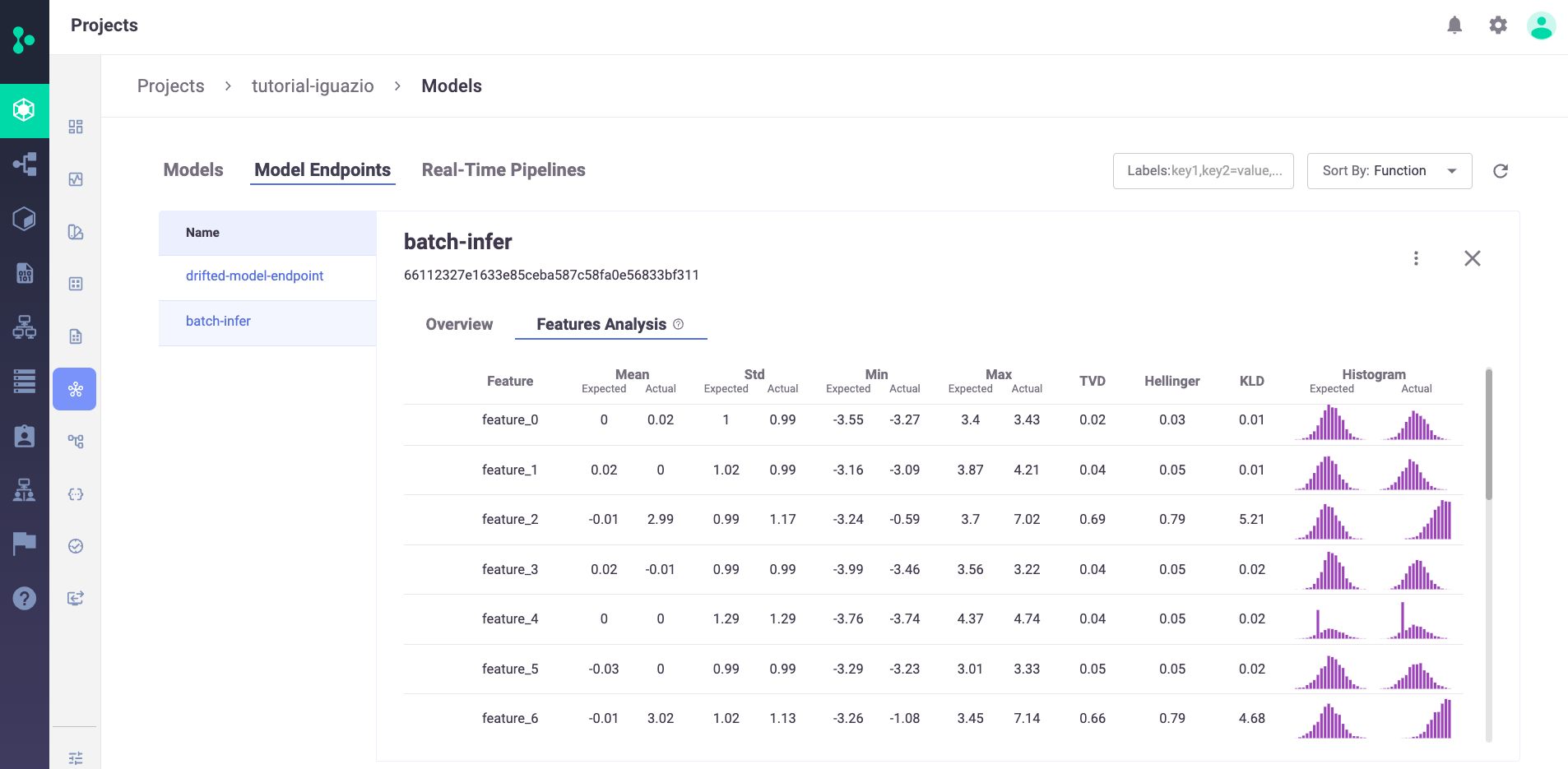Open the monitoring chart icon in project sidebar
Image resolution: width=1568 pixels, height=769 pixels.
[76, 179]
